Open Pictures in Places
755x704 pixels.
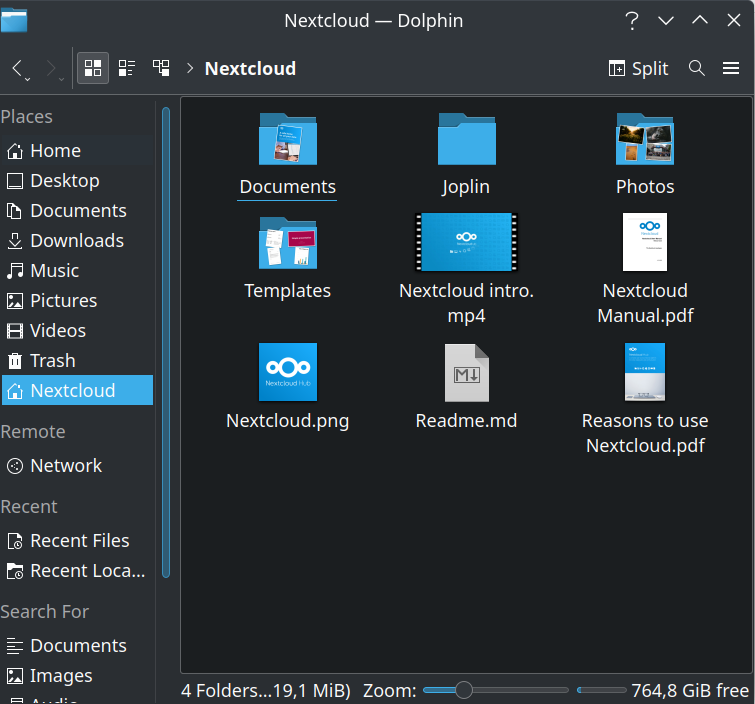coord(77,300)
